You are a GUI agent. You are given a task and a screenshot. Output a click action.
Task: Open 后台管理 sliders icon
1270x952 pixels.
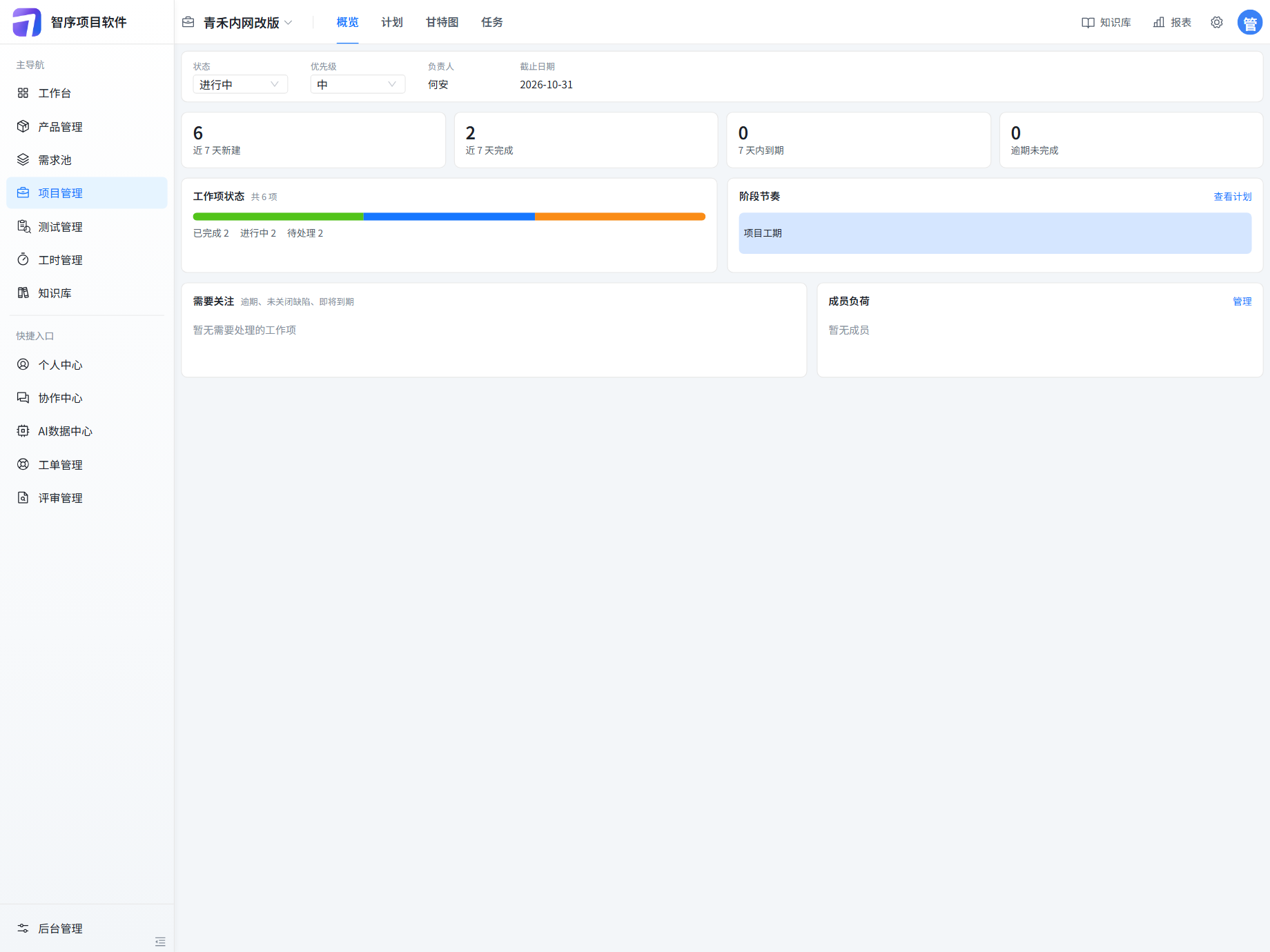click(x=23, y=928)
